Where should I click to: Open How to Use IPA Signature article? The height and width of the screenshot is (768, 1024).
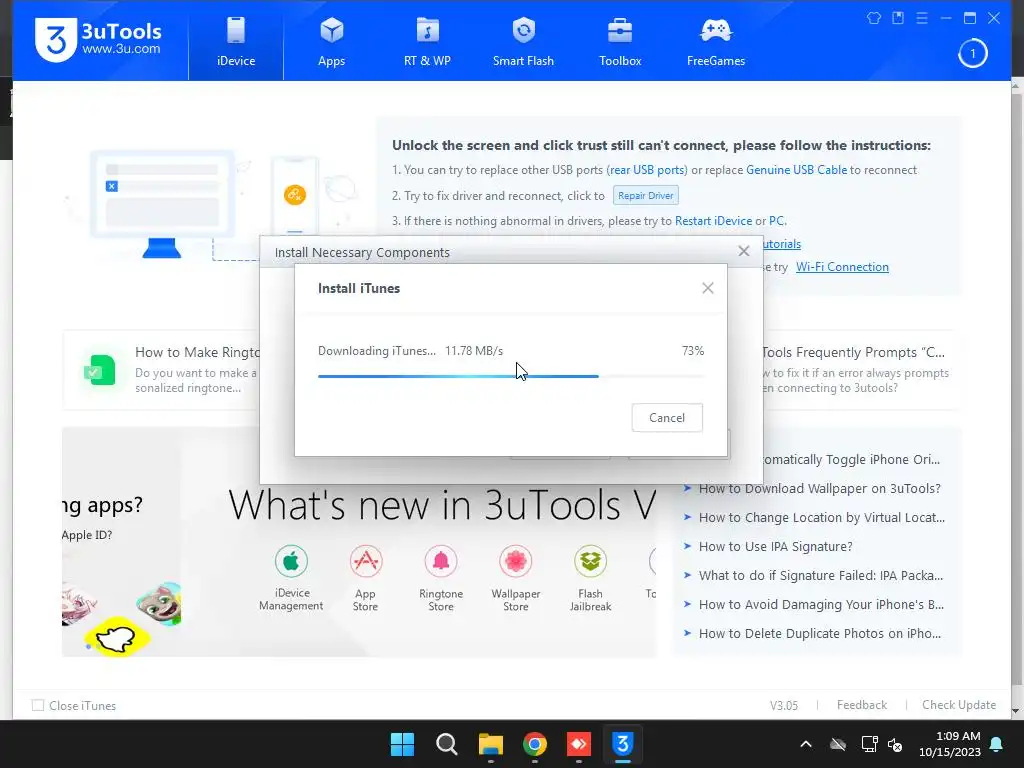(775, 547)
